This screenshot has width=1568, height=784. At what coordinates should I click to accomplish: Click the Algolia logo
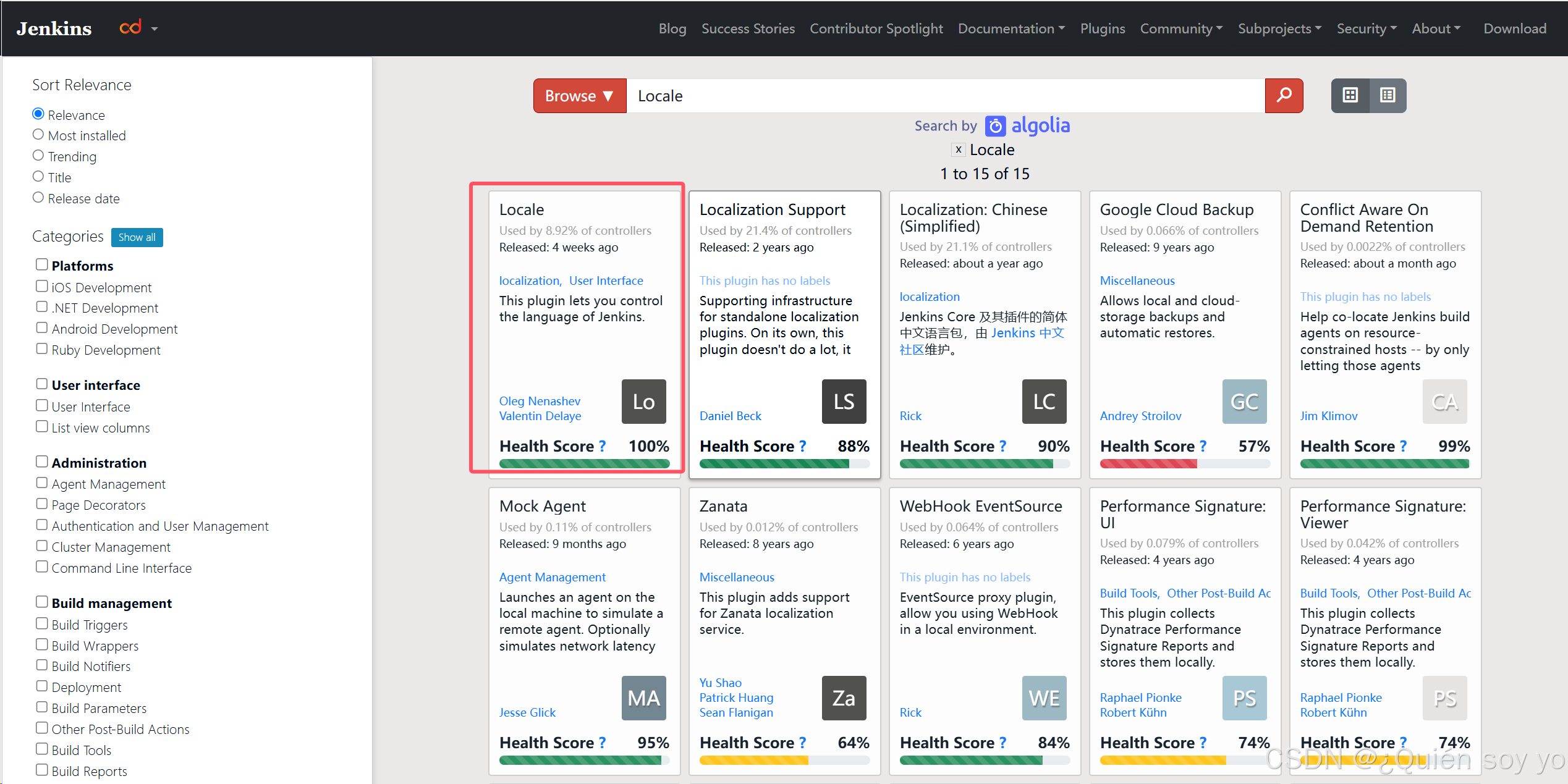pos(1027,125)
